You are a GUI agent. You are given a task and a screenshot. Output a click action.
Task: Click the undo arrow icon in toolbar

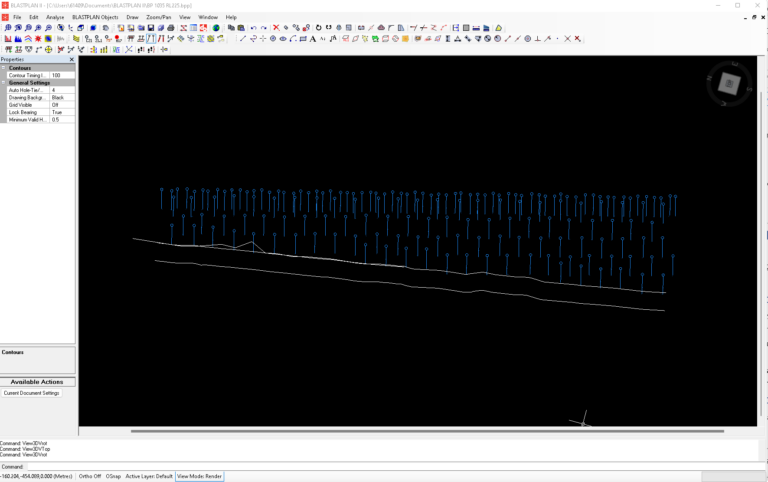[252, 28]
